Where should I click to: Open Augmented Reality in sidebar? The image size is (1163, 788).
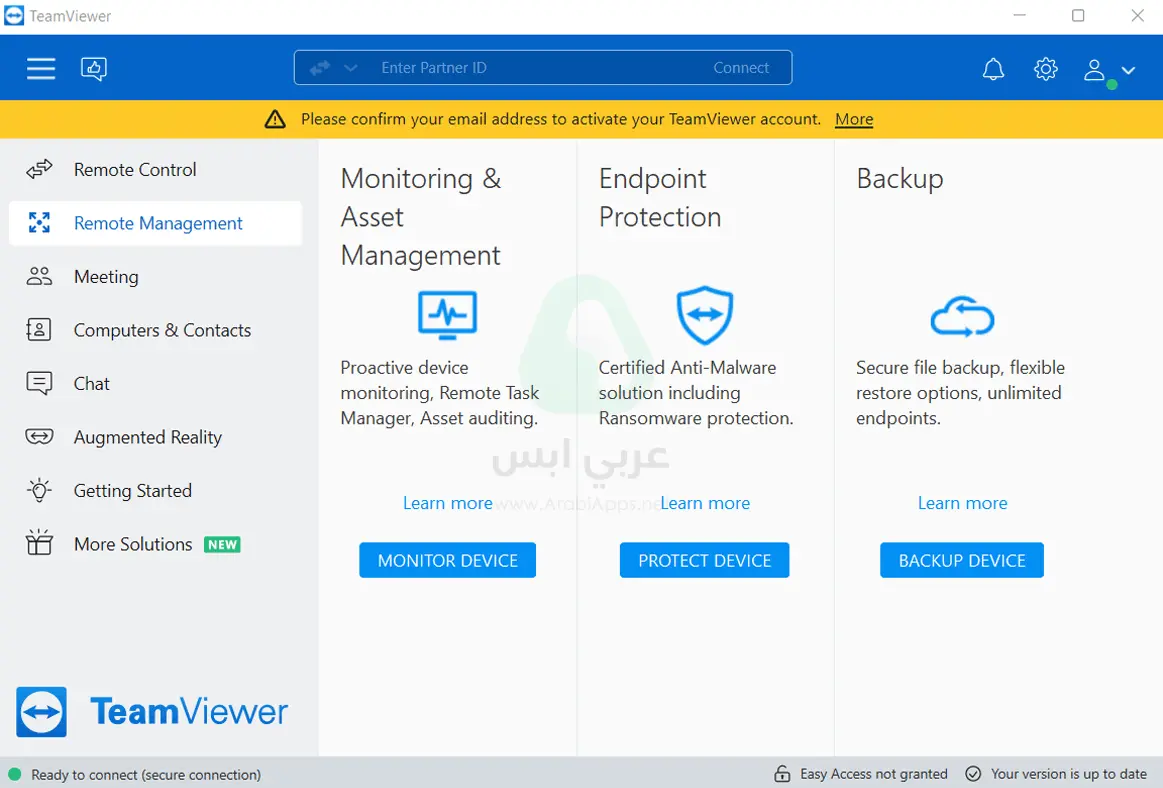tap(147, 437)
